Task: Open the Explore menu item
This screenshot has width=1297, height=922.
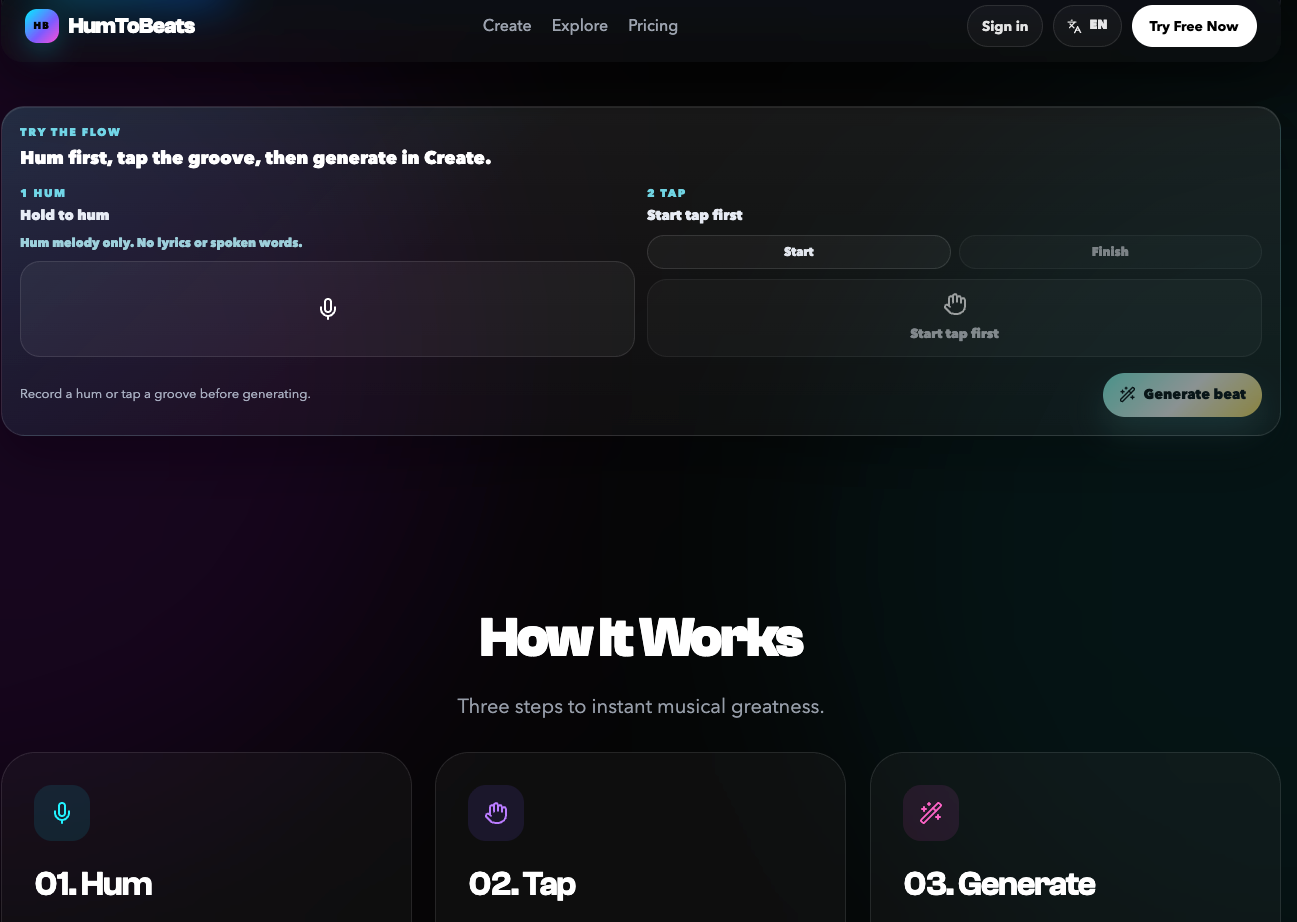Action: click(580, 26)
